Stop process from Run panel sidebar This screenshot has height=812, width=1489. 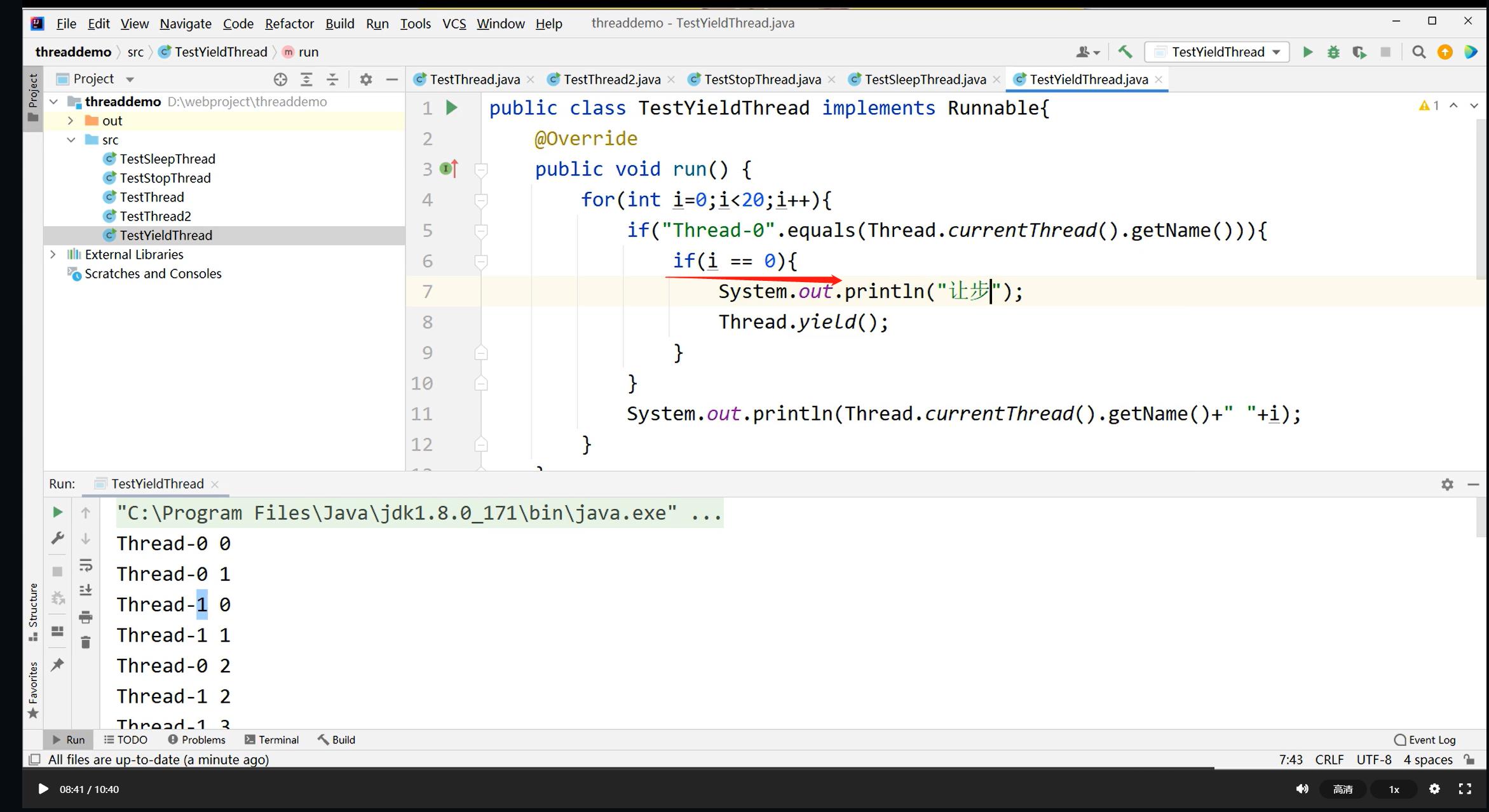[x=57, y=571]
